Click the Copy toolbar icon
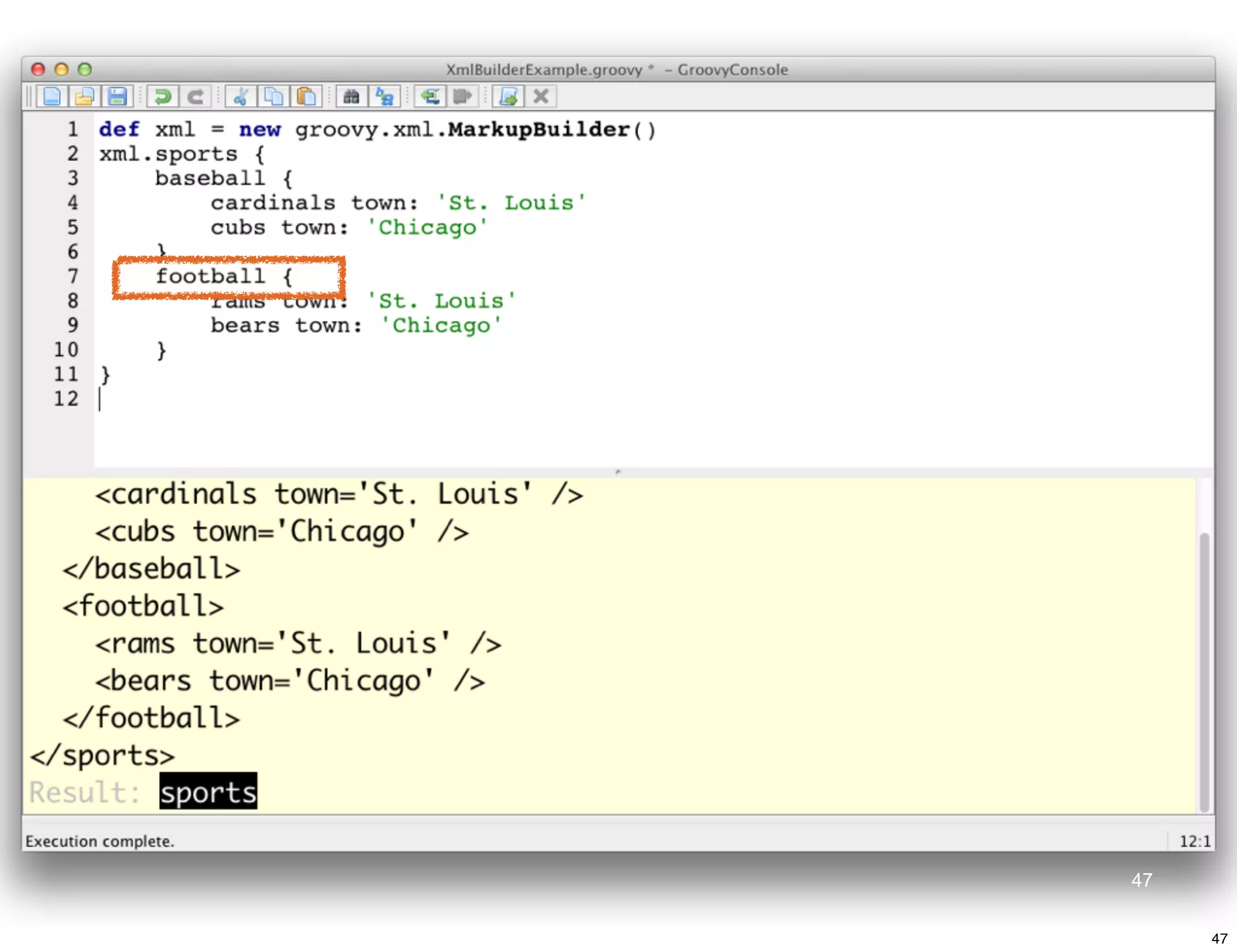Viewport: 1237px width, 952px height. [x=274, y=97]
